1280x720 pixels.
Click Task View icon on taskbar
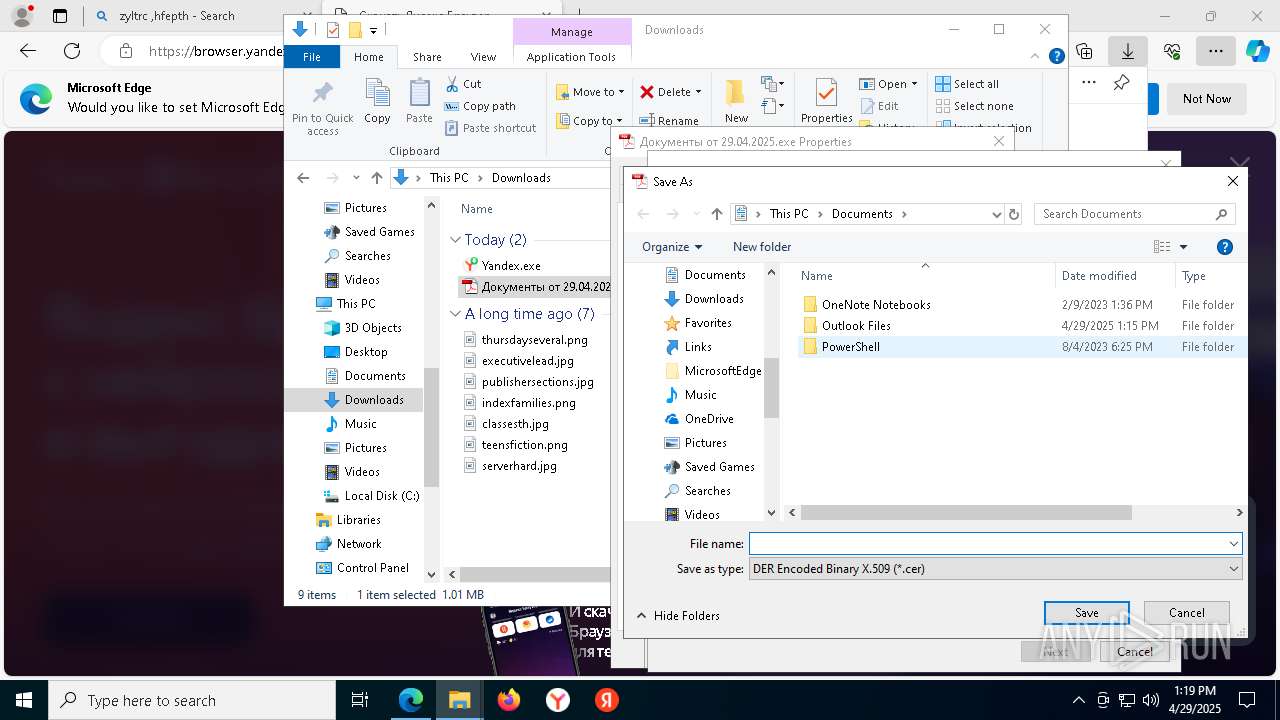click(x=360, y=700)
